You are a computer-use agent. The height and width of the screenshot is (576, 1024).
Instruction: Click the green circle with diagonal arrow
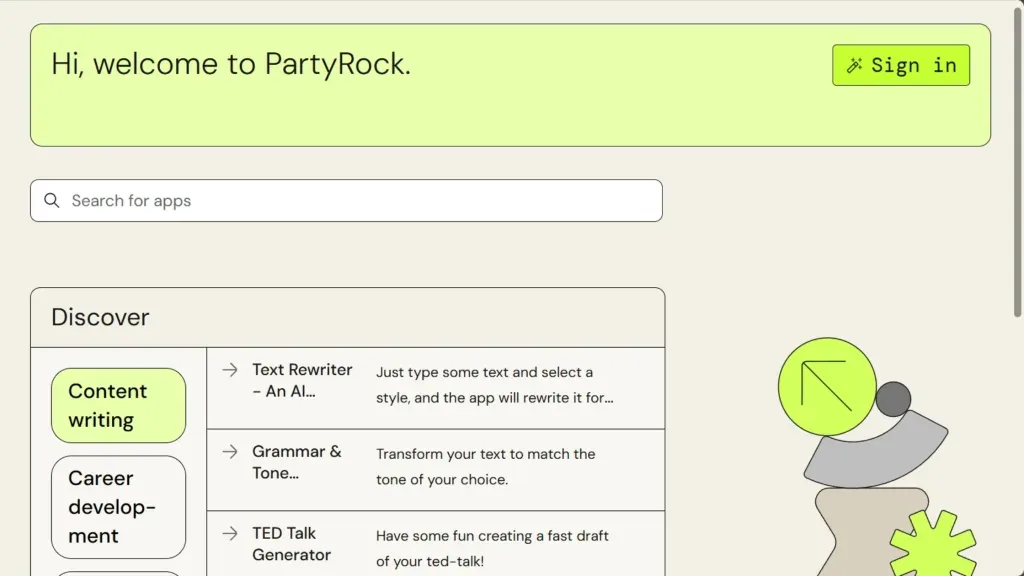[x=827, y=387]
